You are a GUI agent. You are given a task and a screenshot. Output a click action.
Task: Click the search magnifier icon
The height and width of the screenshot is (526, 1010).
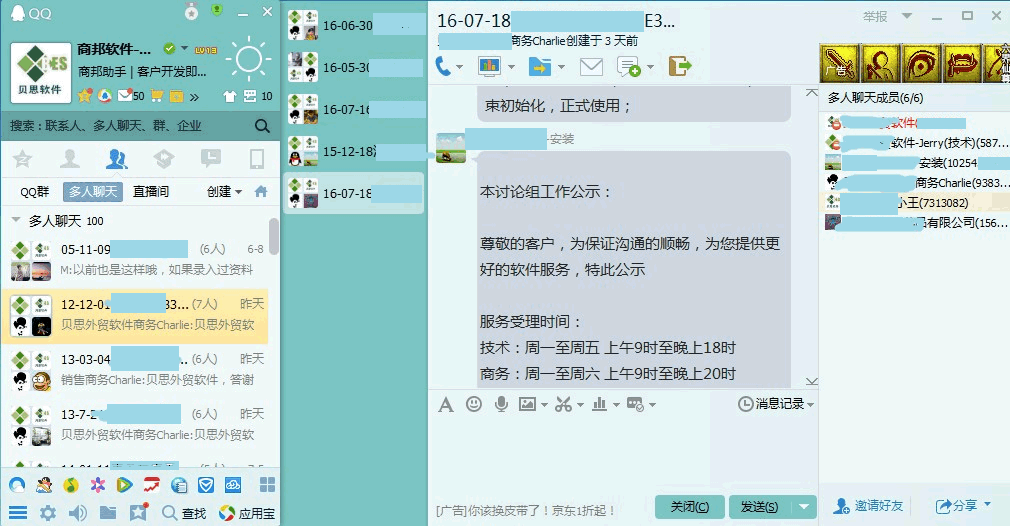pos(262,126)
